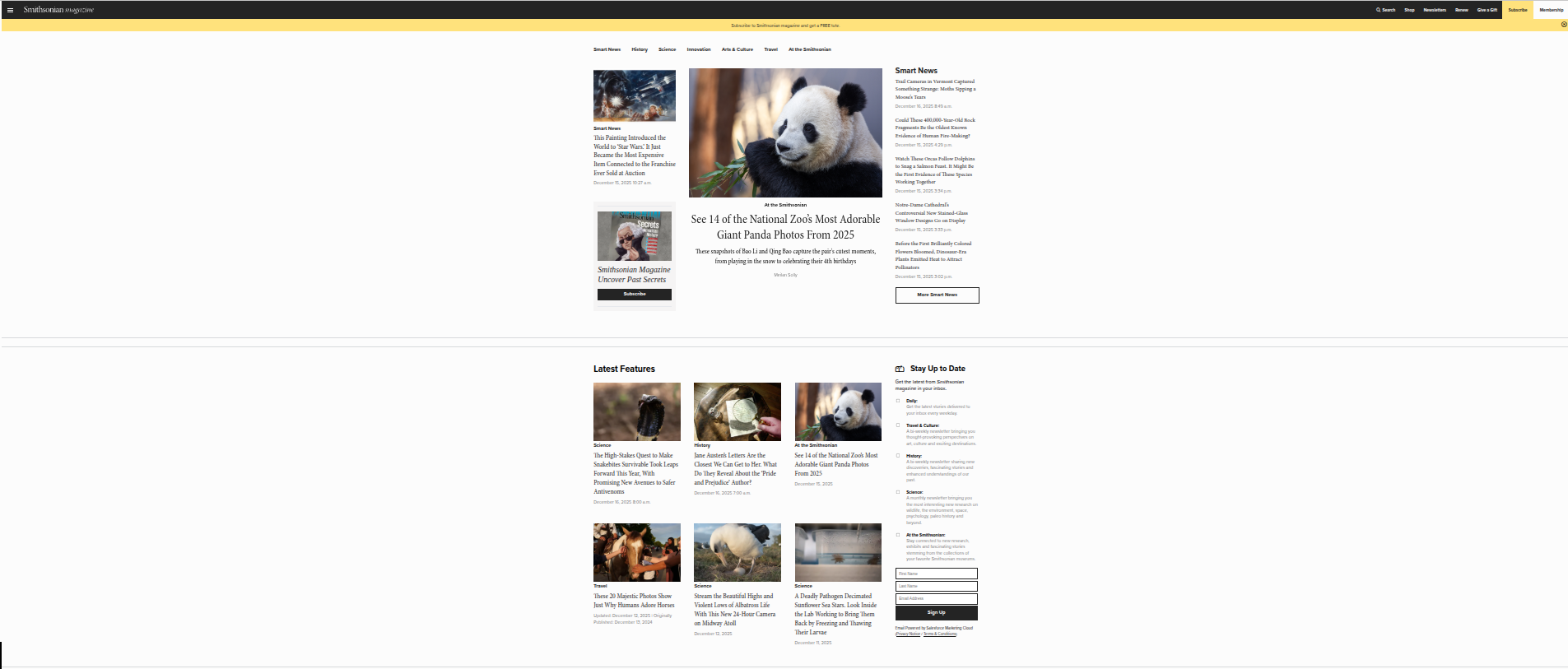
Task: Check the Travel & Culture newsletter checkbox
Action: point(898,425)
